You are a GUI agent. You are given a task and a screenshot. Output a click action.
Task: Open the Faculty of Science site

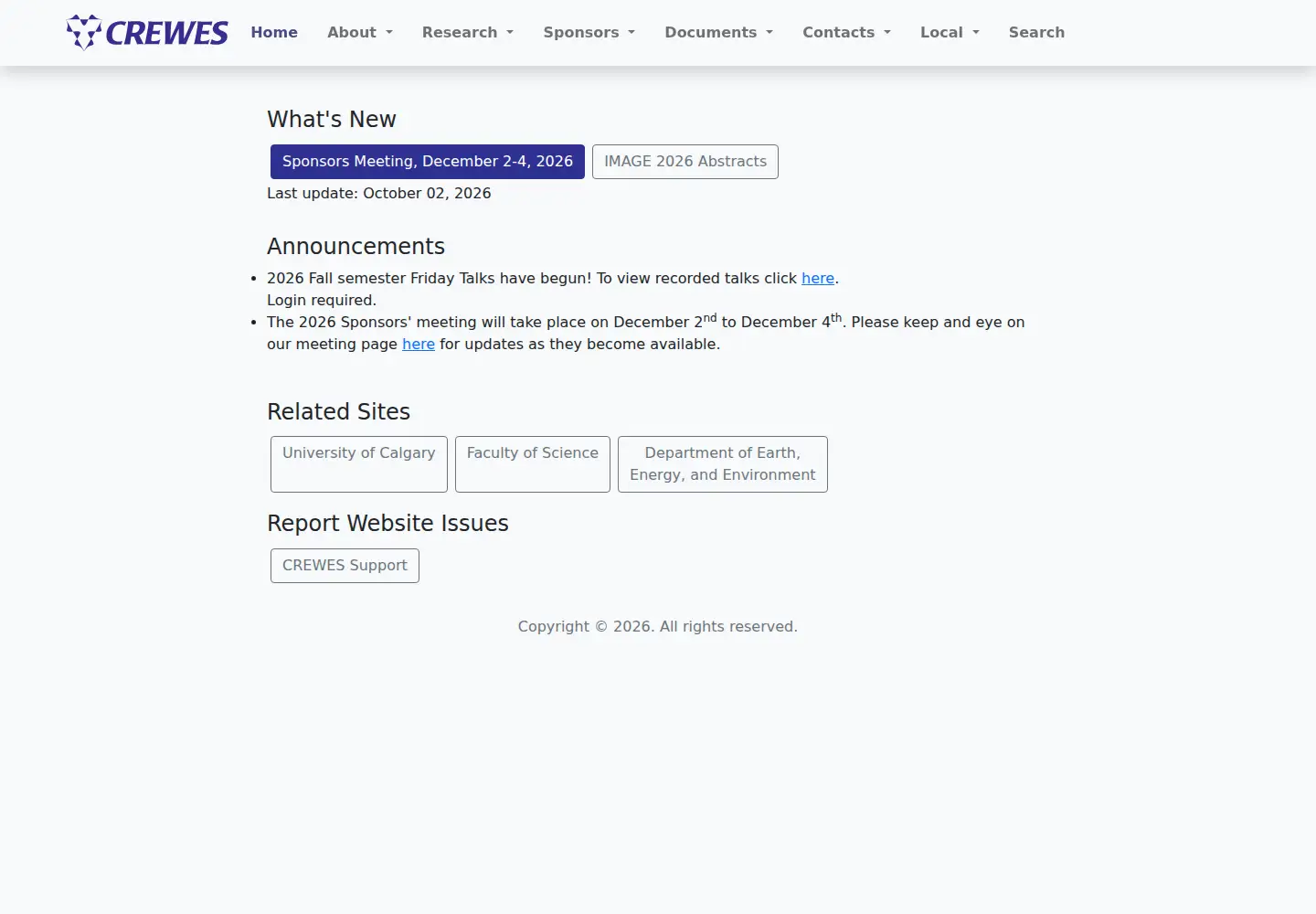[533, 464]
